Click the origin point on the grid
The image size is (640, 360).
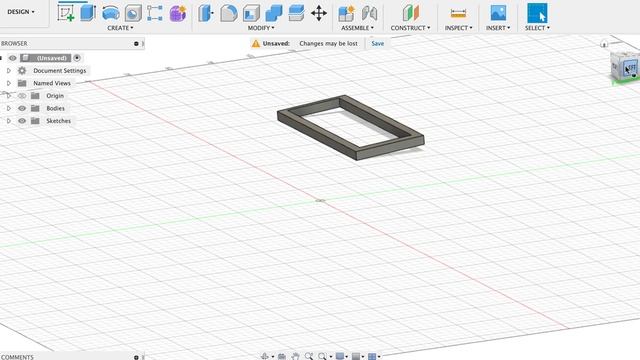[320, 200]
